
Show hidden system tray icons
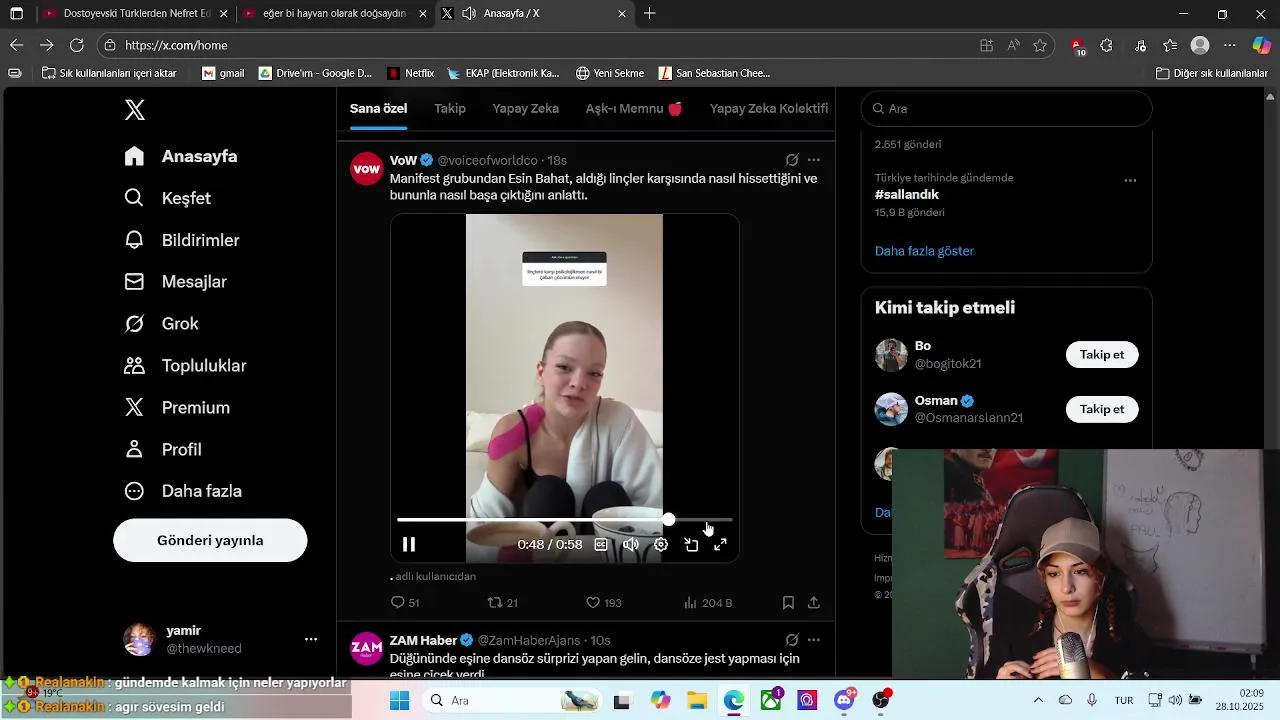pos(1038,700)
